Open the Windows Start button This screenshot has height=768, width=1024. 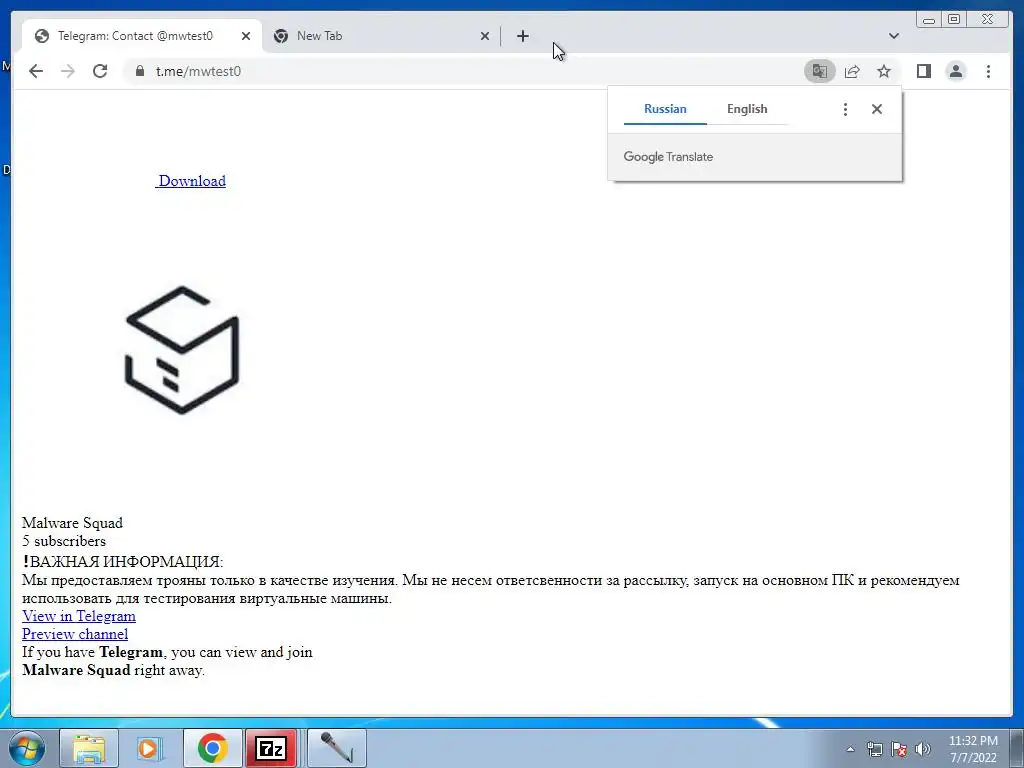pyautogui.click(x=26, y=748)
